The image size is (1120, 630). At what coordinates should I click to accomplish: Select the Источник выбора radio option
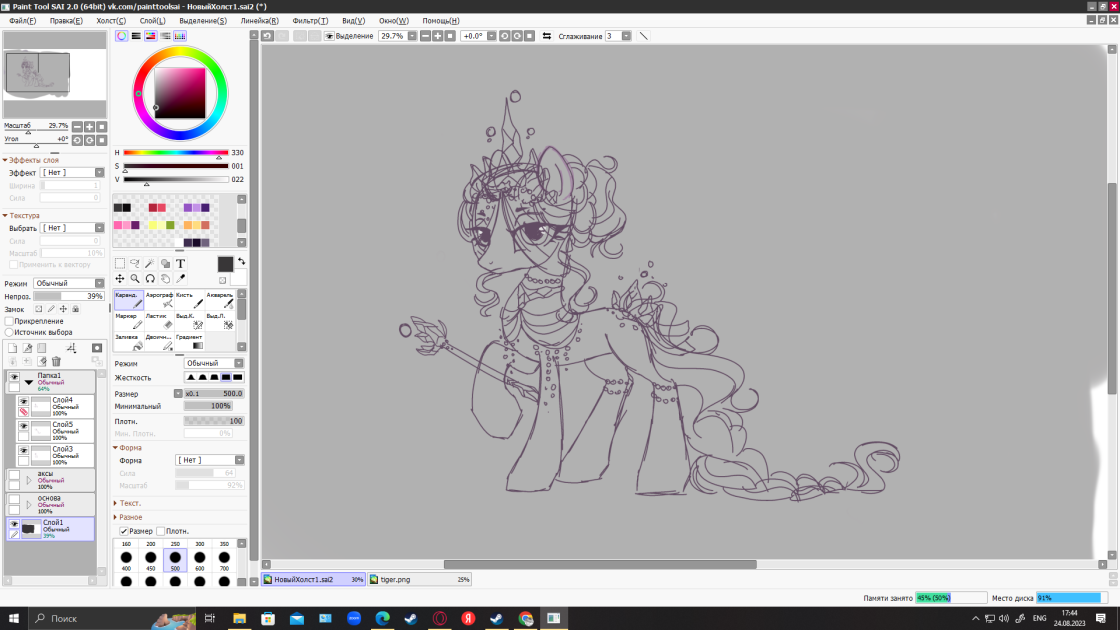9,332
